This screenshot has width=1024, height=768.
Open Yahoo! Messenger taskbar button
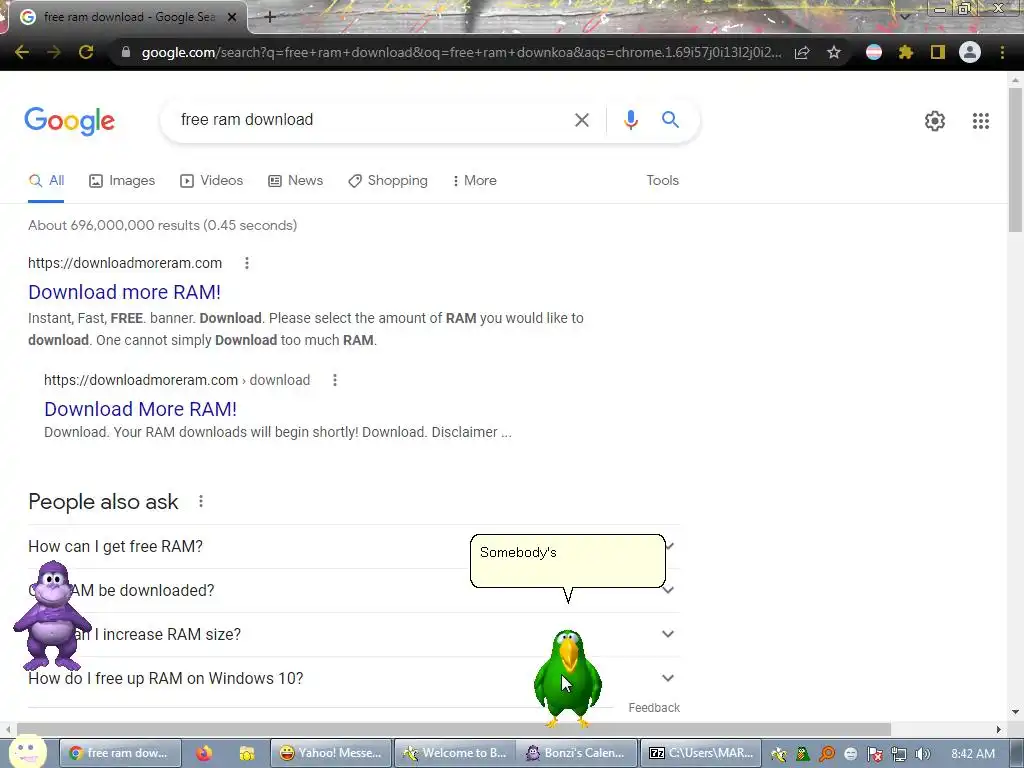pyautogui.click(x=330, y=753)
